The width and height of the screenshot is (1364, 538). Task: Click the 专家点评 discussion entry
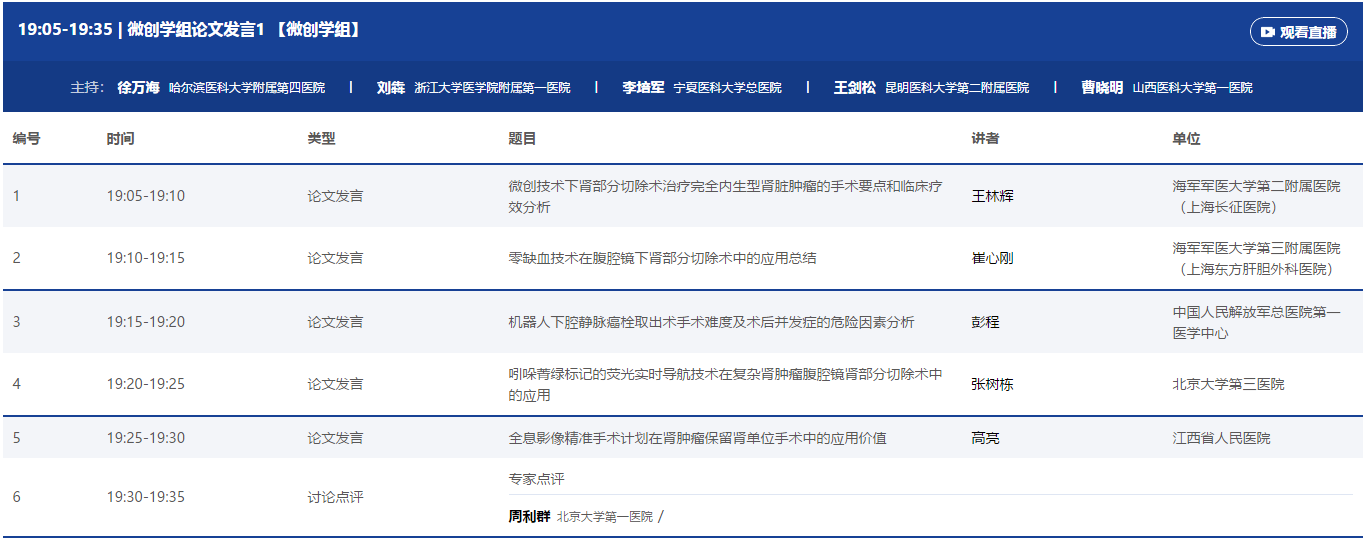(536, 479)
